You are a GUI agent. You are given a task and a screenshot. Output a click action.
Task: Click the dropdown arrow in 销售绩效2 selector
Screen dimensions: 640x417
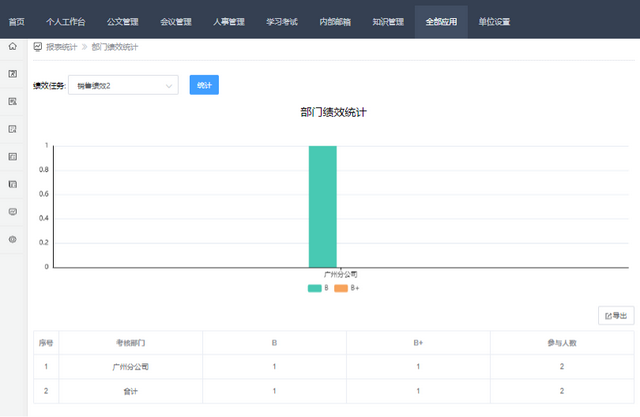168,86
